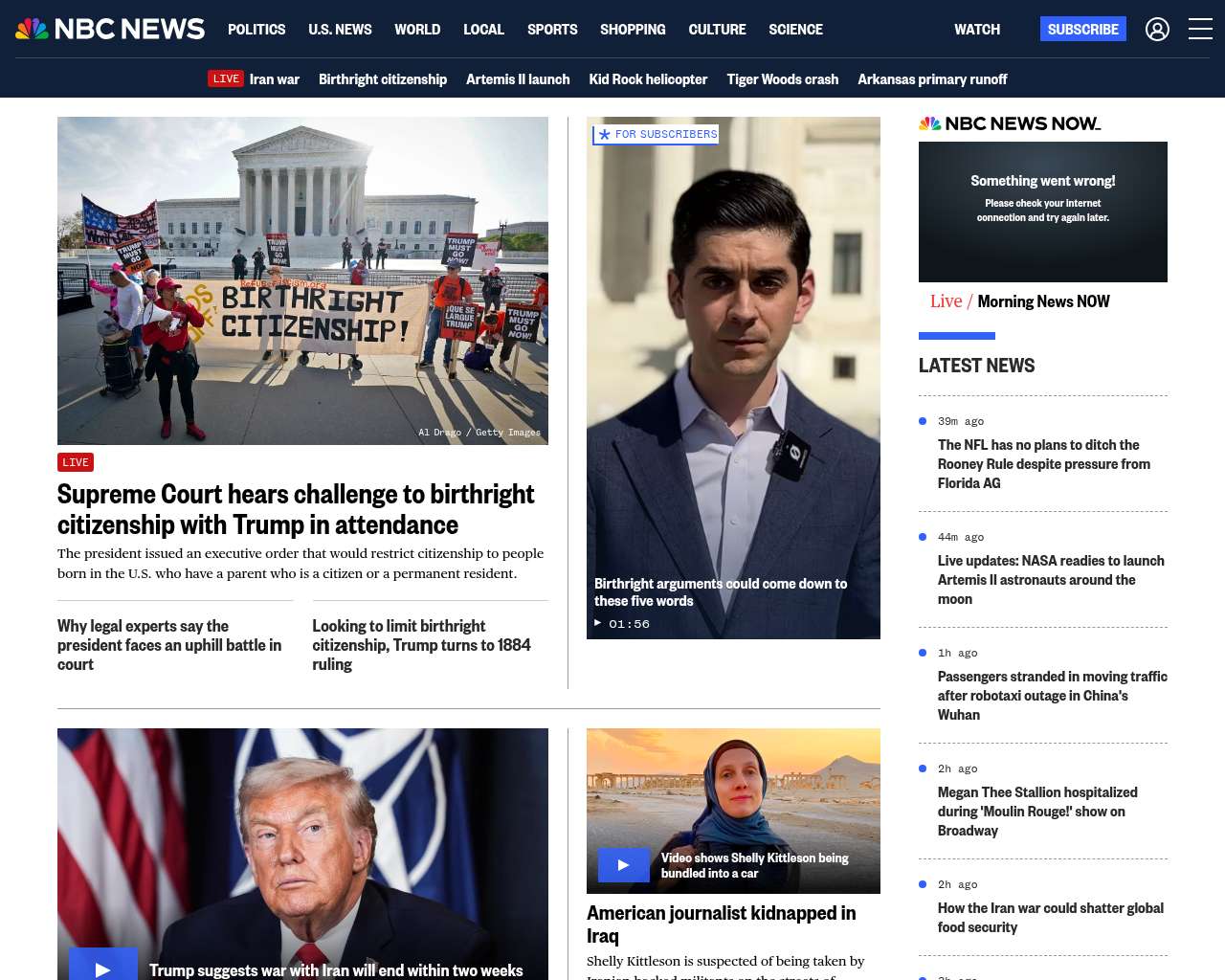1225x980 pixels.
Task: Click the Supreme Court protest photo
Action: click(302, 280)
